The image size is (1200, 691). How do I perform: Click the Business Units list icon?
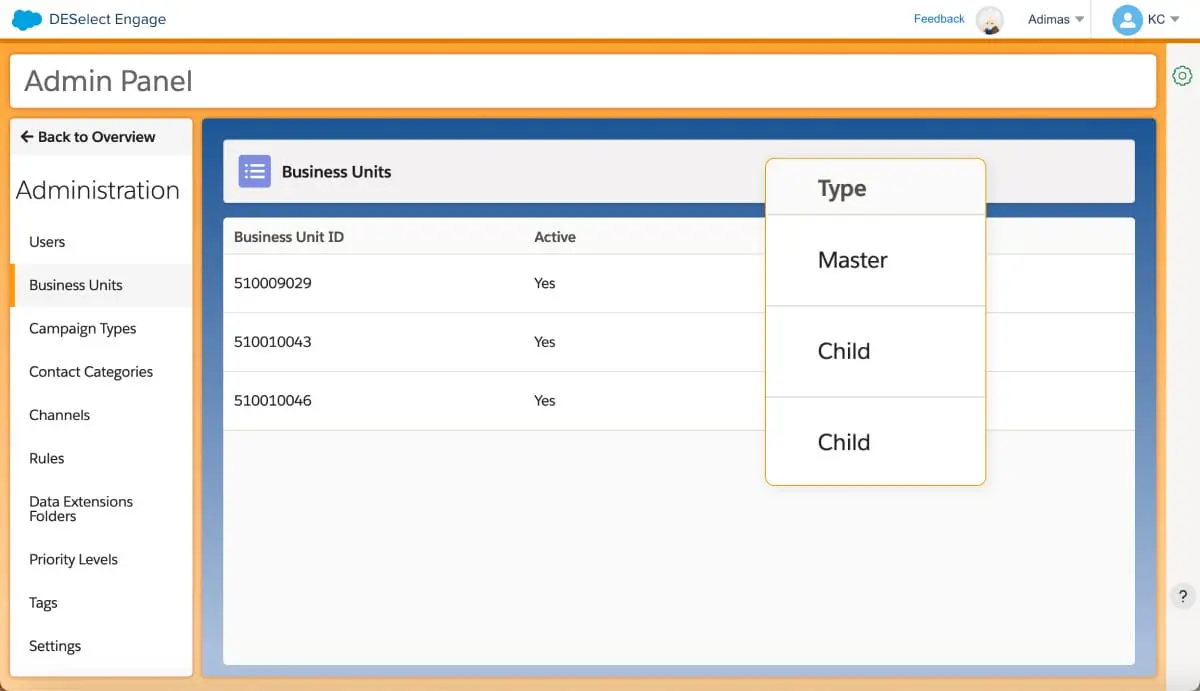255,171
